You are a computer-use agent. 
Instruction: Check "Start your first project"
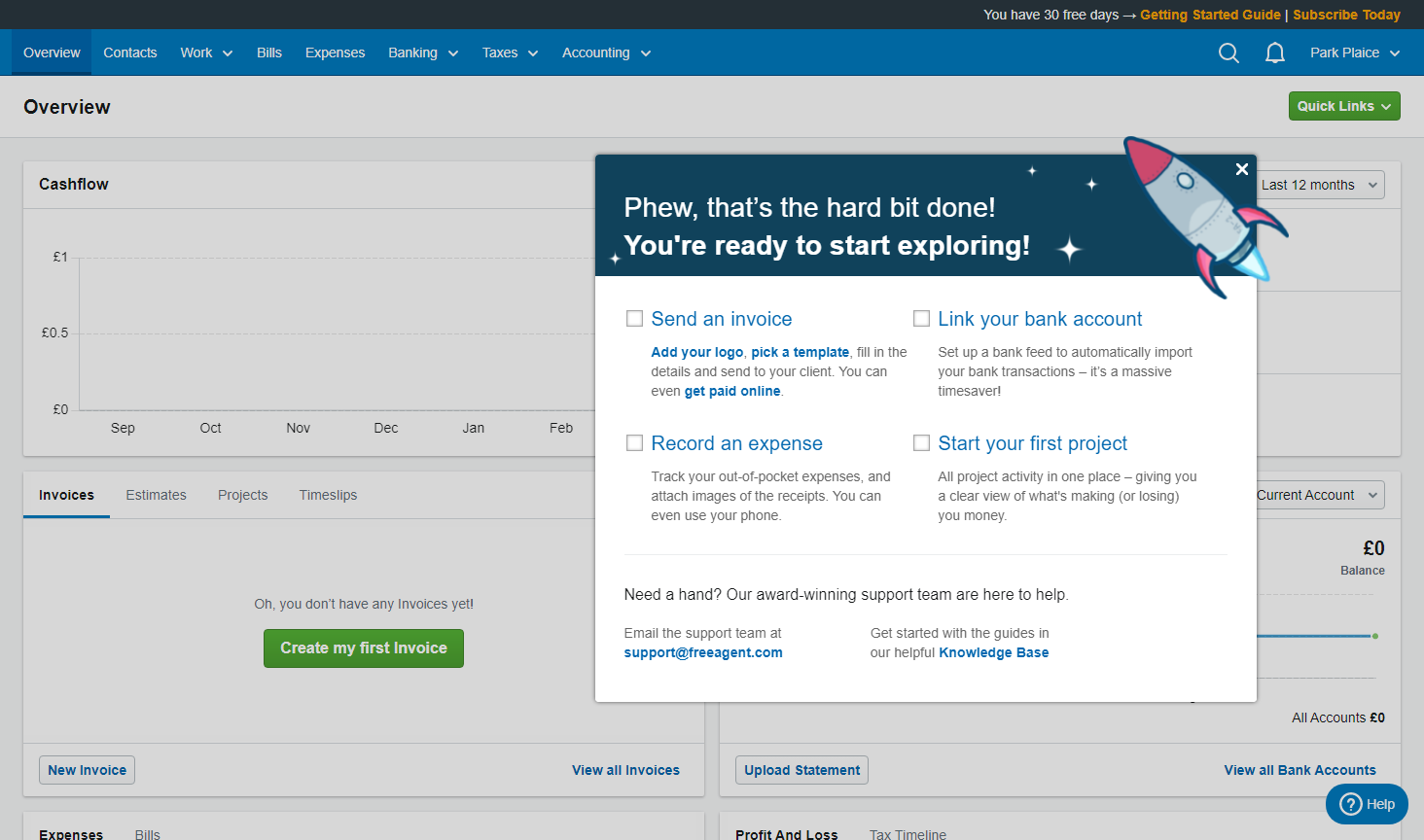tap(921, 442)
